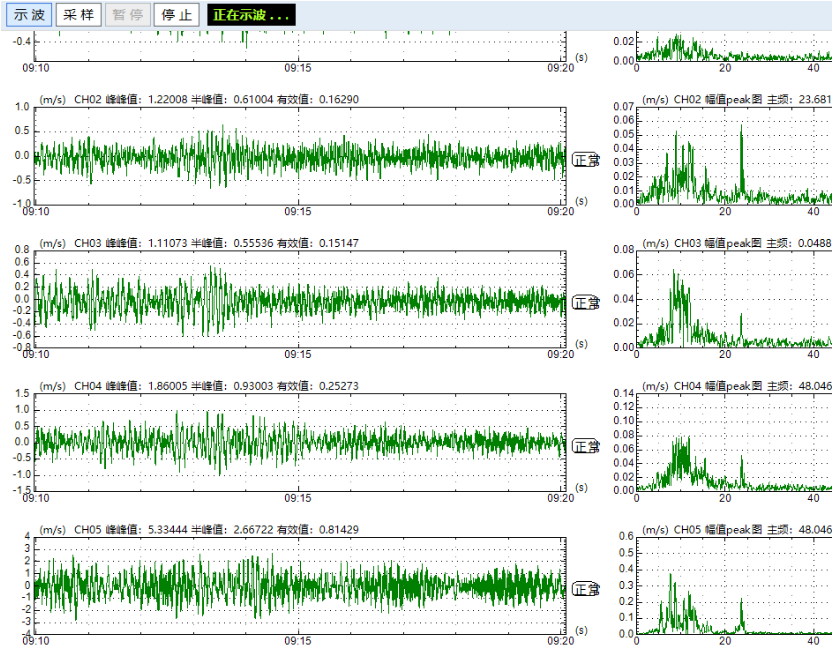Click the 正常 status badge for CH02
Image resolution: width=837 pixels, height=655 pixels.
point(585,160)
